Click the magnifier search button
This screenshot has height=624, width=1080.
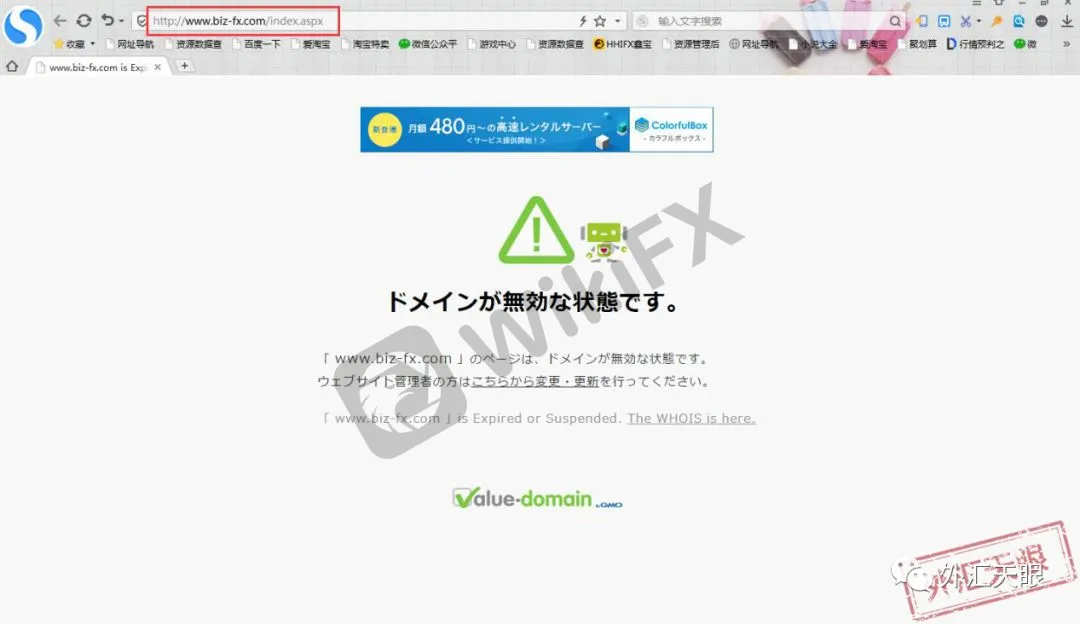[x=895, y=21]
